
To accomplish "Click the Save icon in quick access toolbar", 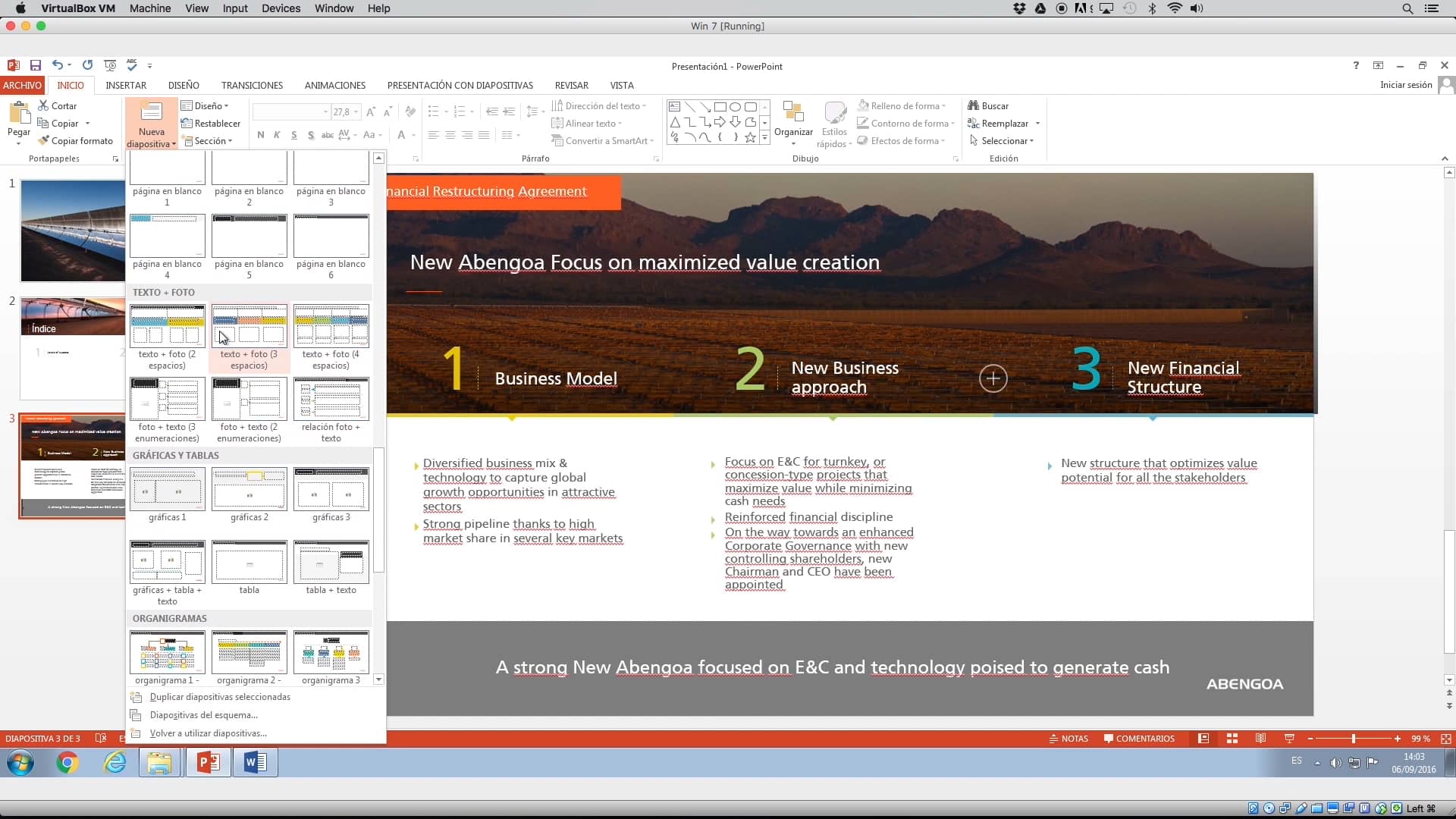I will 35,66.
